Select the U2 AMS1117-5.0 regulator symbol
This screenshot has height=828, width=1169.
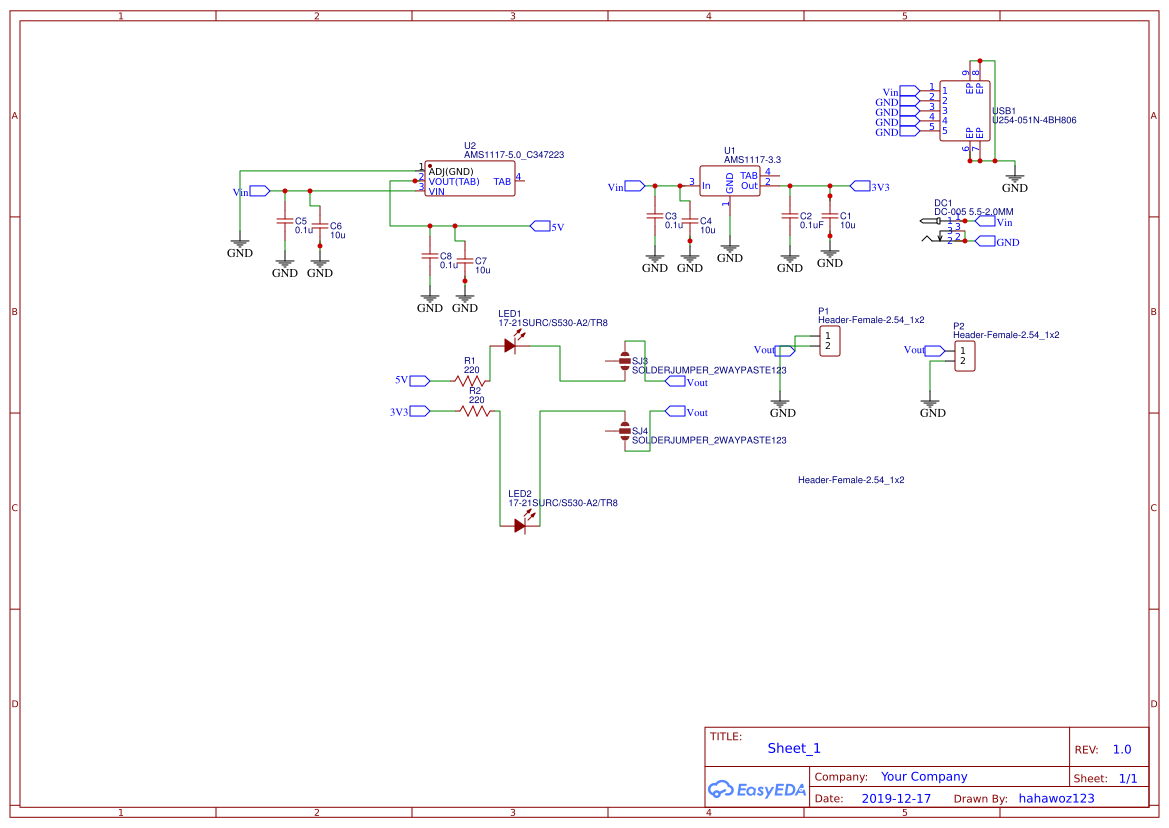(x=468, y=180)
